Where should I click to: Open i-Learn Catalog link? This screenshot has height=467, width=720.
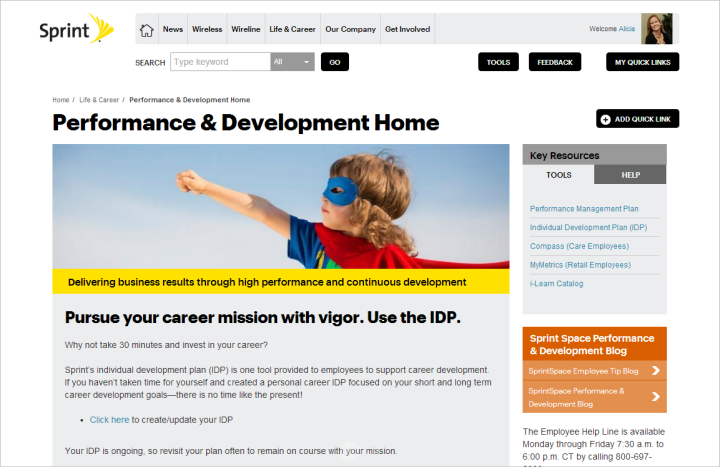click(557, 284)
